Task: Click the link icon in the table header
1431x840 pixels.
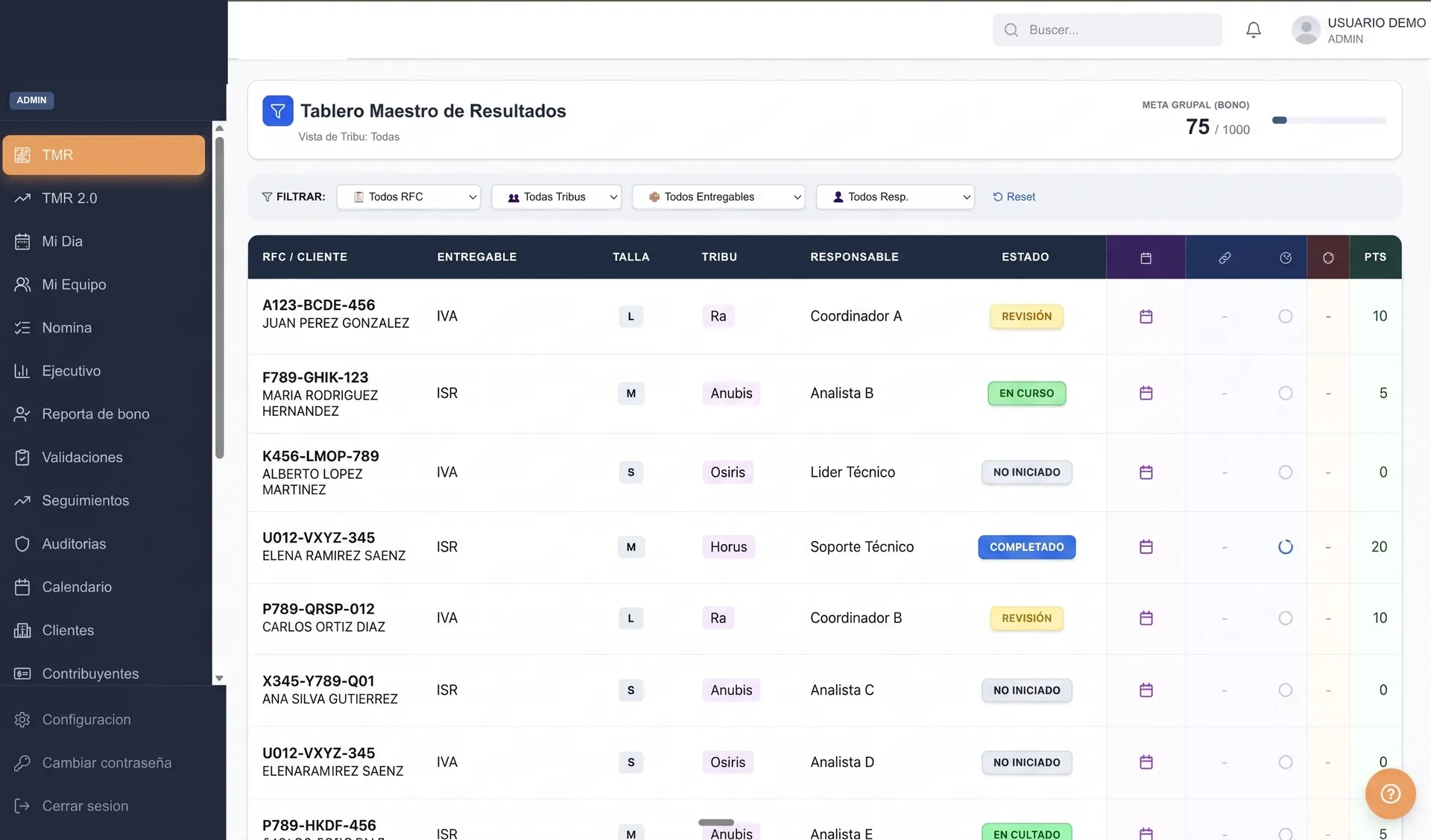Action: coord(1225,257)
